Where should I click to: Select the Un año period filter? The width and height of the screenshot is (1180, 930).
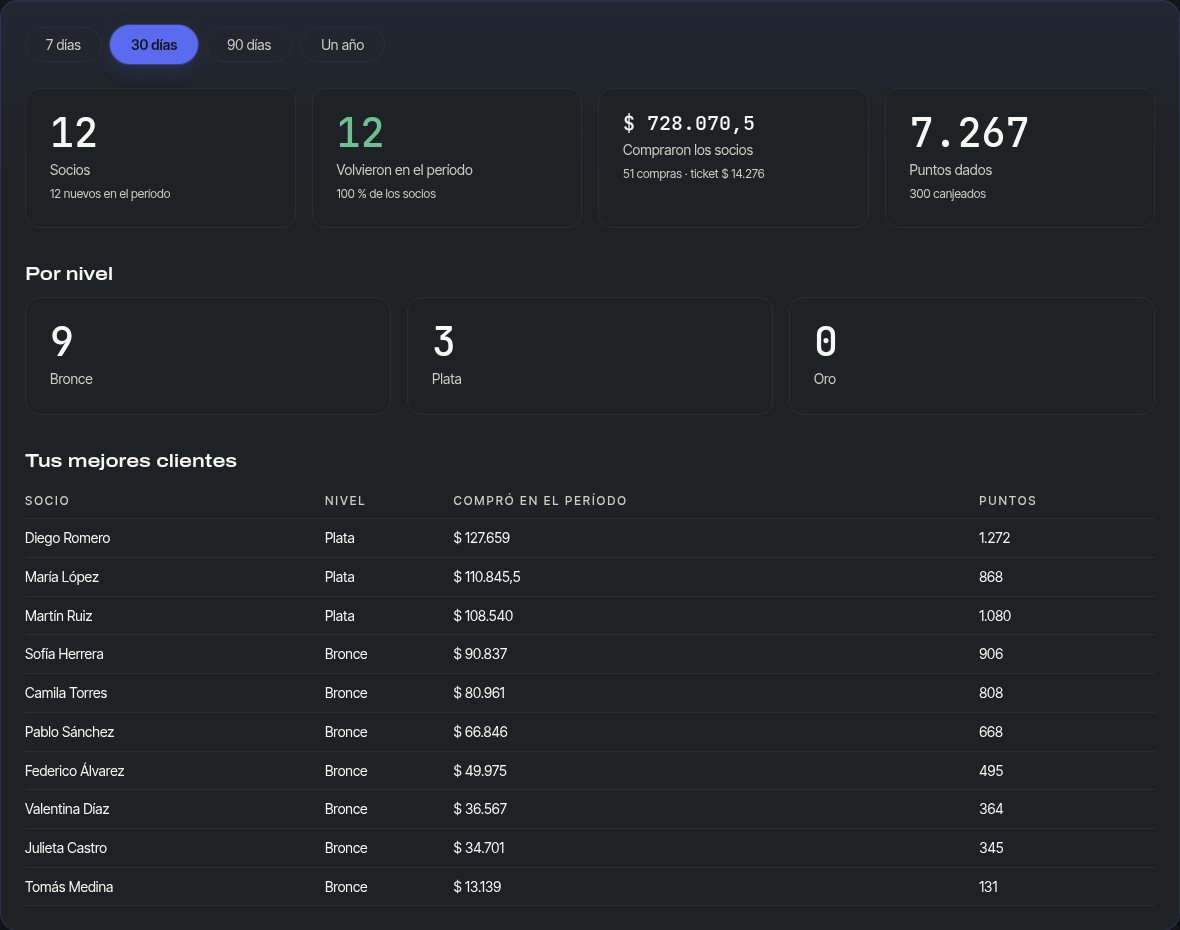pyautogui.click(x=342, y=45)
